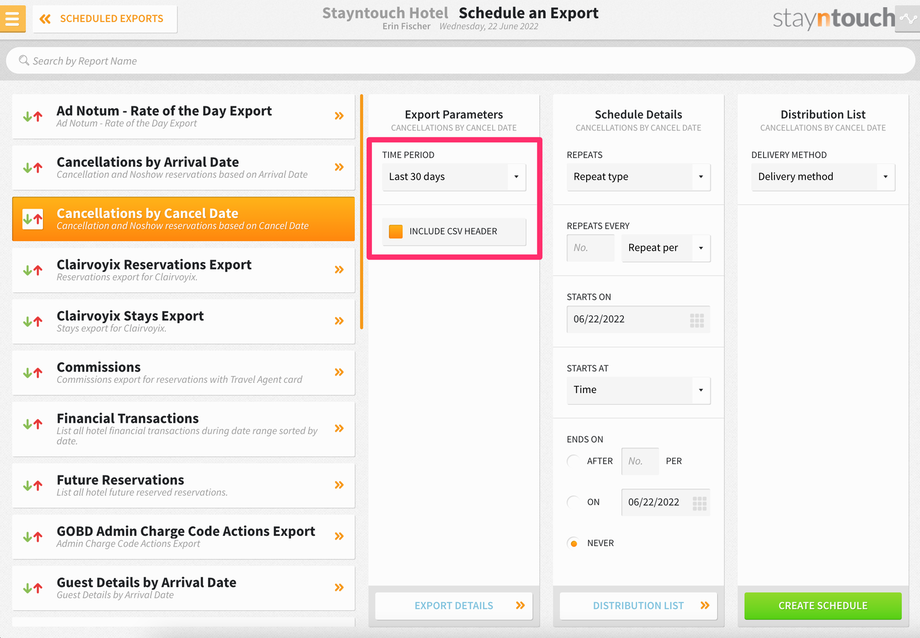Open Clairvoyix Stays Export
Image resolution: width=920 pixels, height=638 pixels.
(x=183, y=321)
